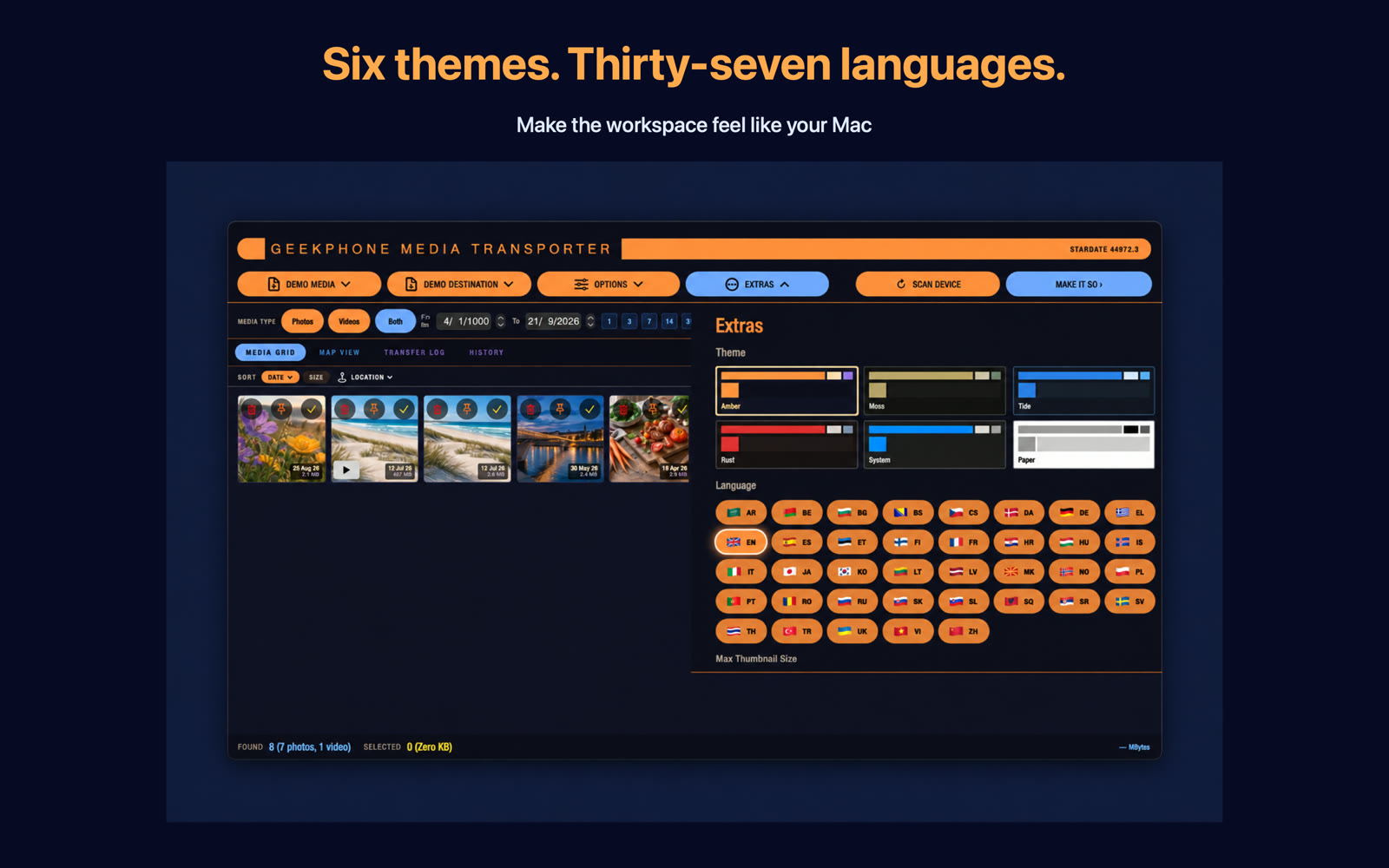The height and width of the screenshot is (868, 1389).
Task: Click the pin icon on the 25 Aug flower photo
Action: click(x=281, y=409)
